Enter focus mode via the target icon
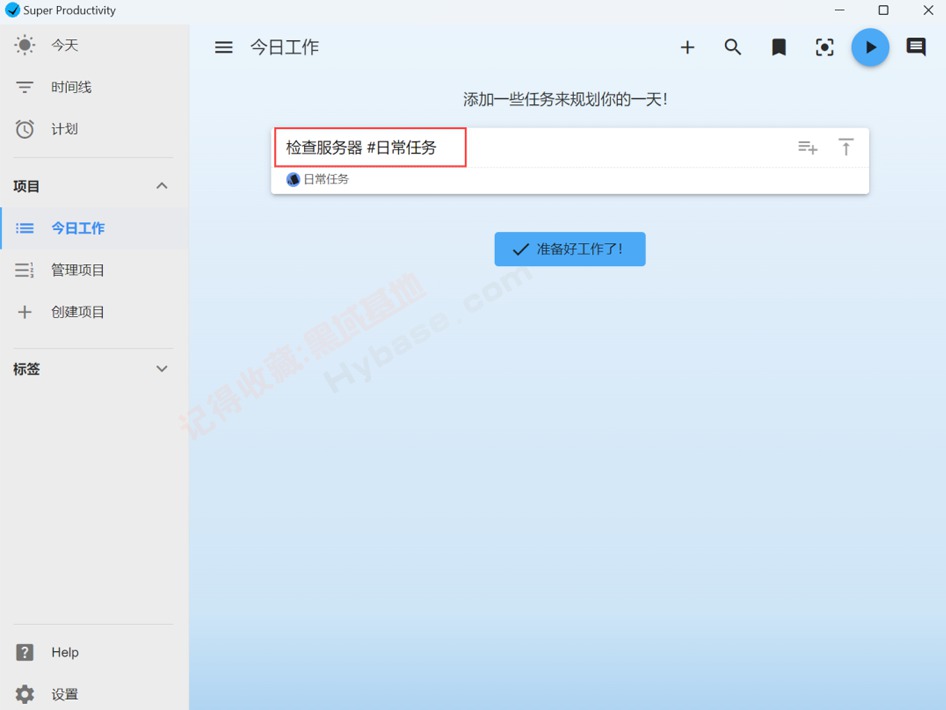Viewport: 946px width, 710px height. tap(825, 47)
